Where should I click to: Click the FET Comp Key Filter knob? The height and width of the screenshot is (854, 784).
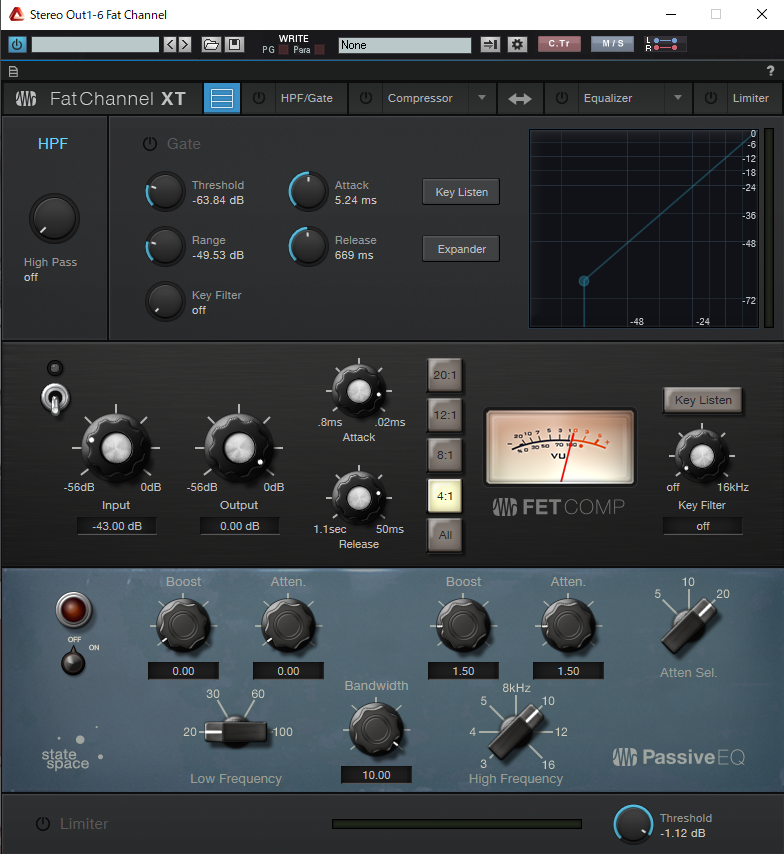point(702,455)
